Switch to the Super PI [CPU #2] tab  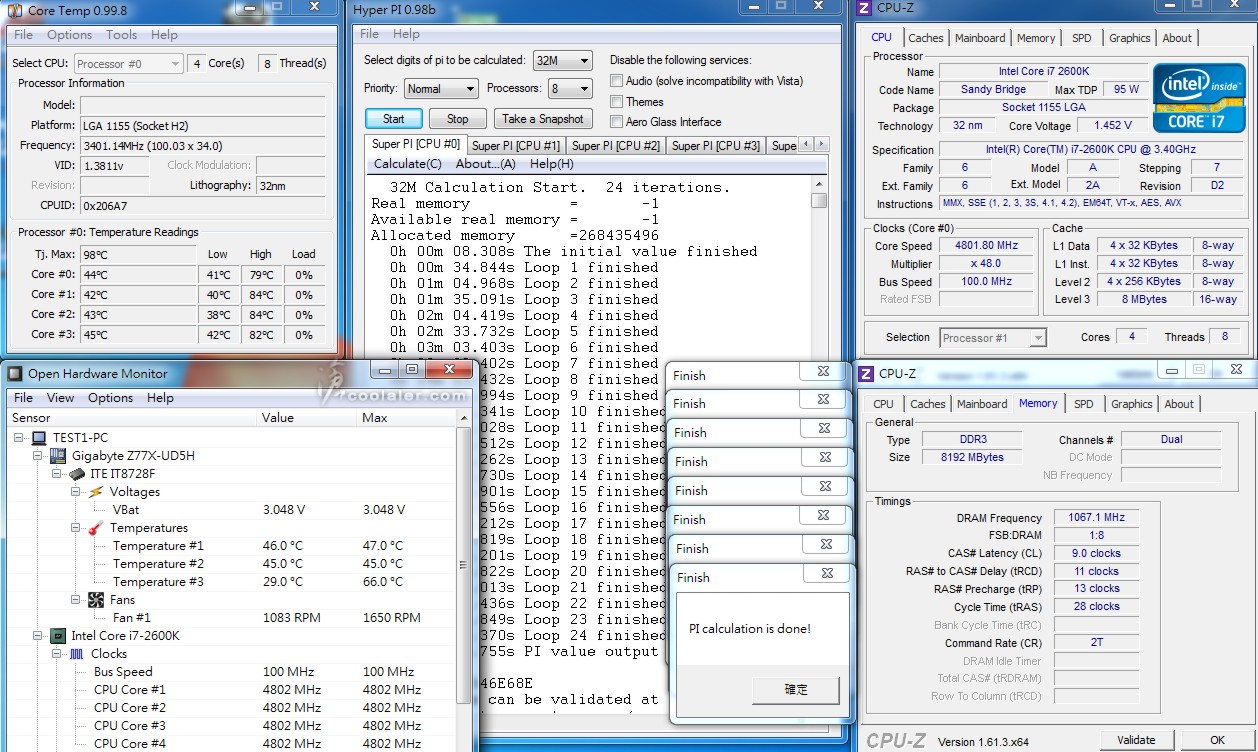point(616,146)
